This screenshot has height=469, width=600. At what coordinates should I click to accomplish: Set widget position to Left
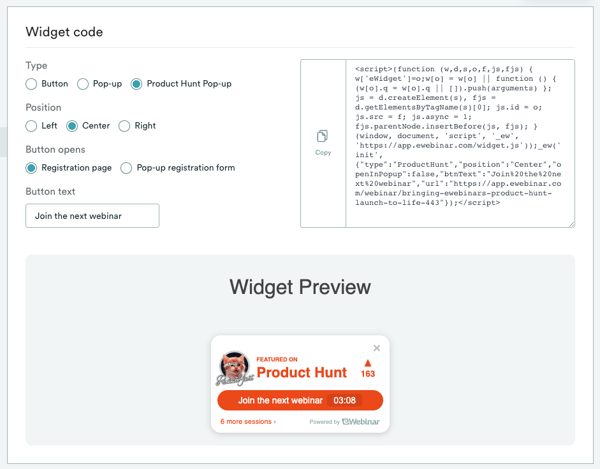pos(32,126)
